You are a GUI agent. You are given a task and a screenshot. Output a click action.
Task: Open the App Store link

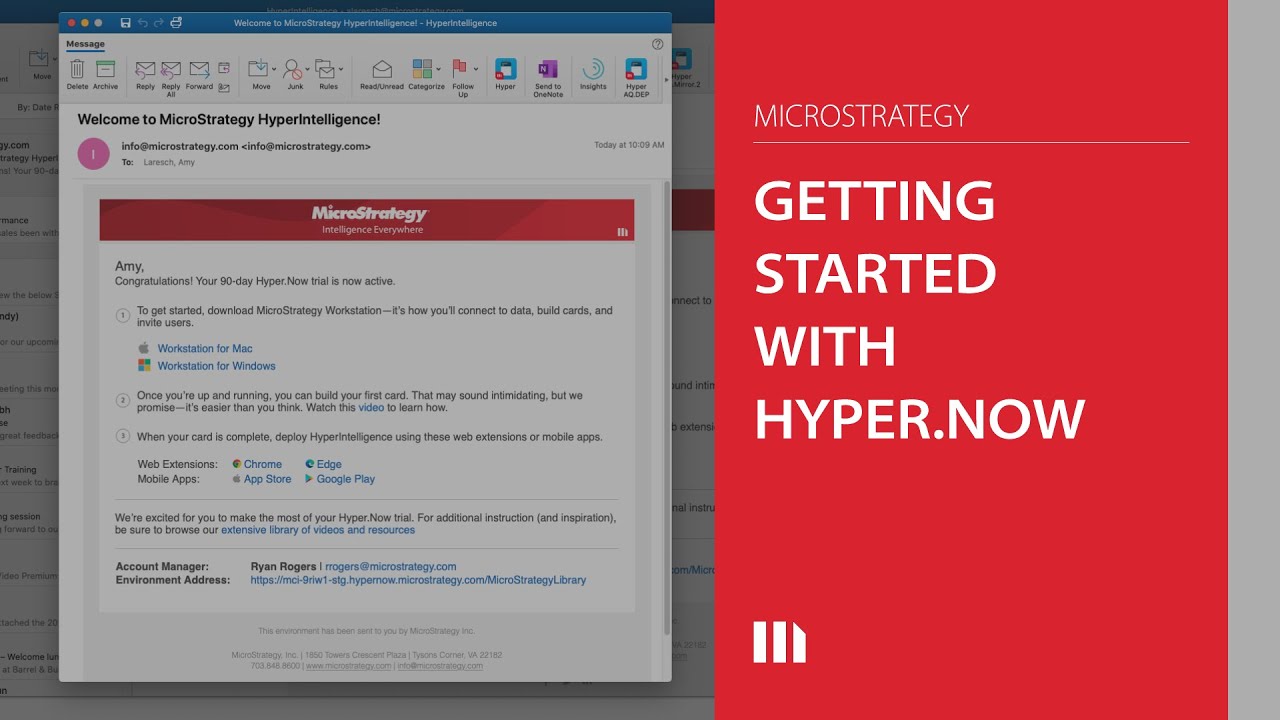tap(268, 479)
